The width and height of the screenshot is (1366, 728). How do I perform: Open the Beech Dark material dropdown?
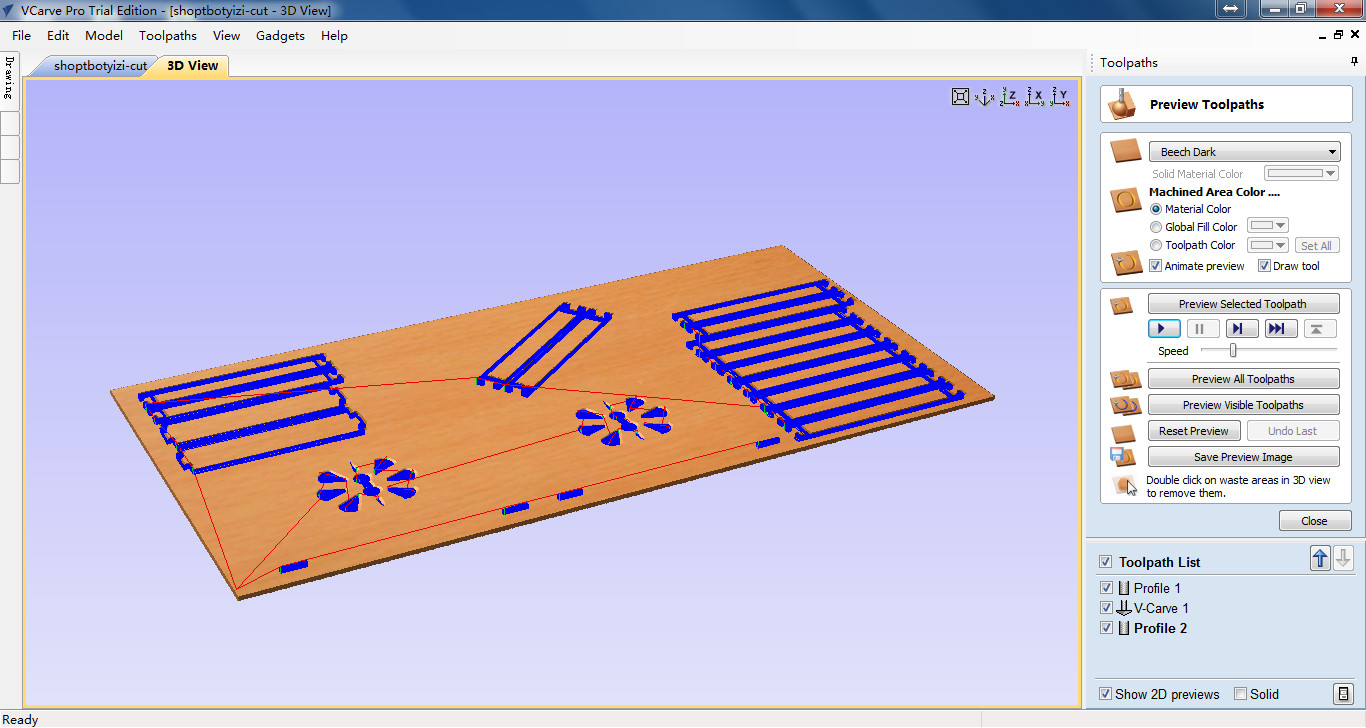coord(1245,152)
